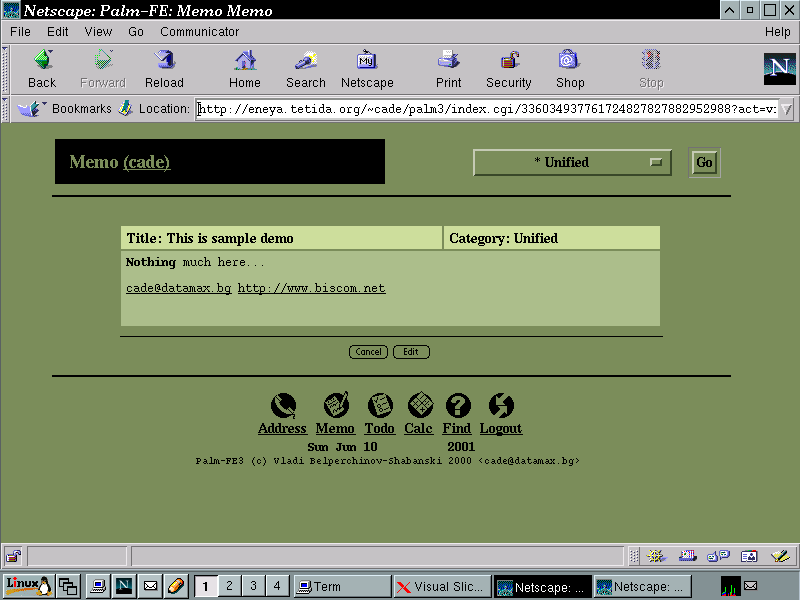Click the Find question-mark icon

click(x=457, y=405)
